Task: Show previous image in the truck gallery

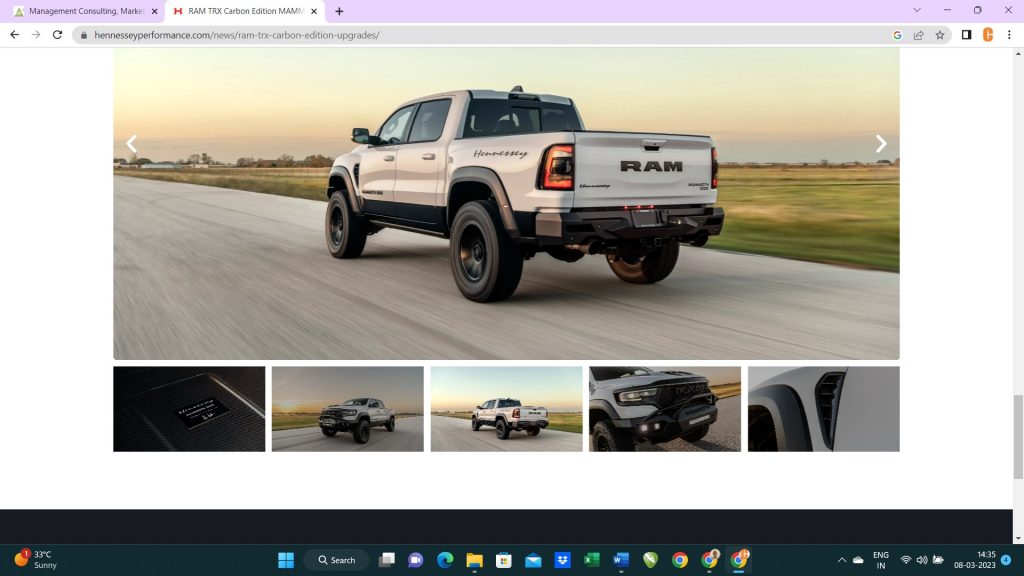Action: 132,144
